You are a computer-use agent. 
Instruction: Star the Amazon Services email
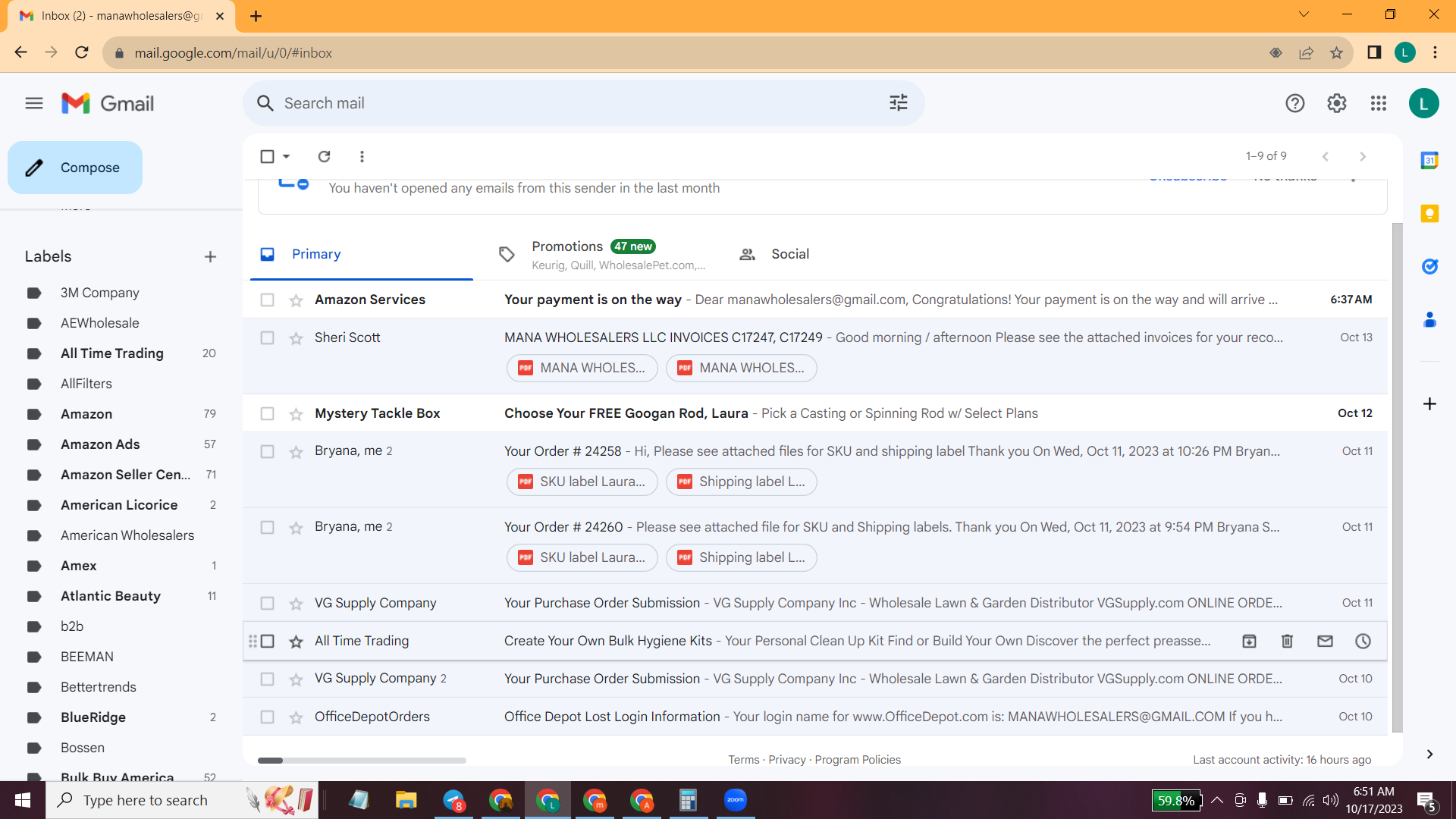pyautogui.click(x=296, y=300)
